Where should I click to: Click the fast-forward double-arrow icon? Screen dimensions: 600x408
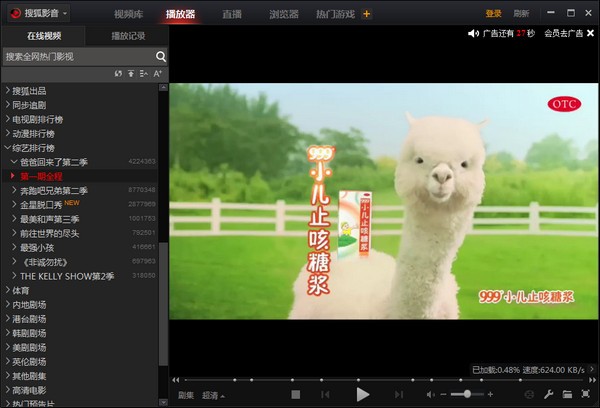[592, 380]
